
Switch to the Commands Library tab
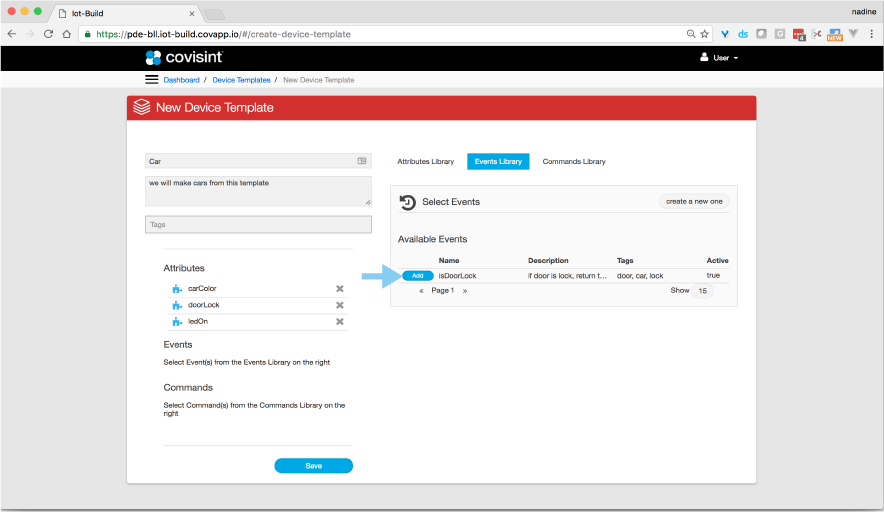click(574, 161)
